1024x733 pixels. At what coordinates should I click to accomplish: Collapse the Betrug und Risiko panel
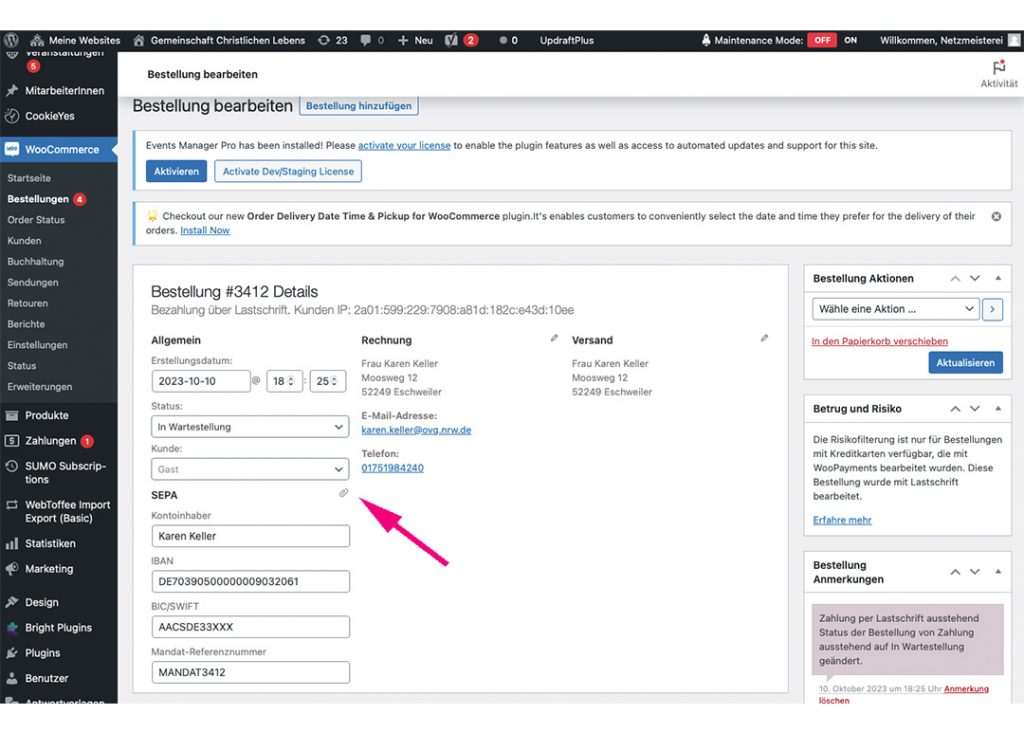coord(998,409)
